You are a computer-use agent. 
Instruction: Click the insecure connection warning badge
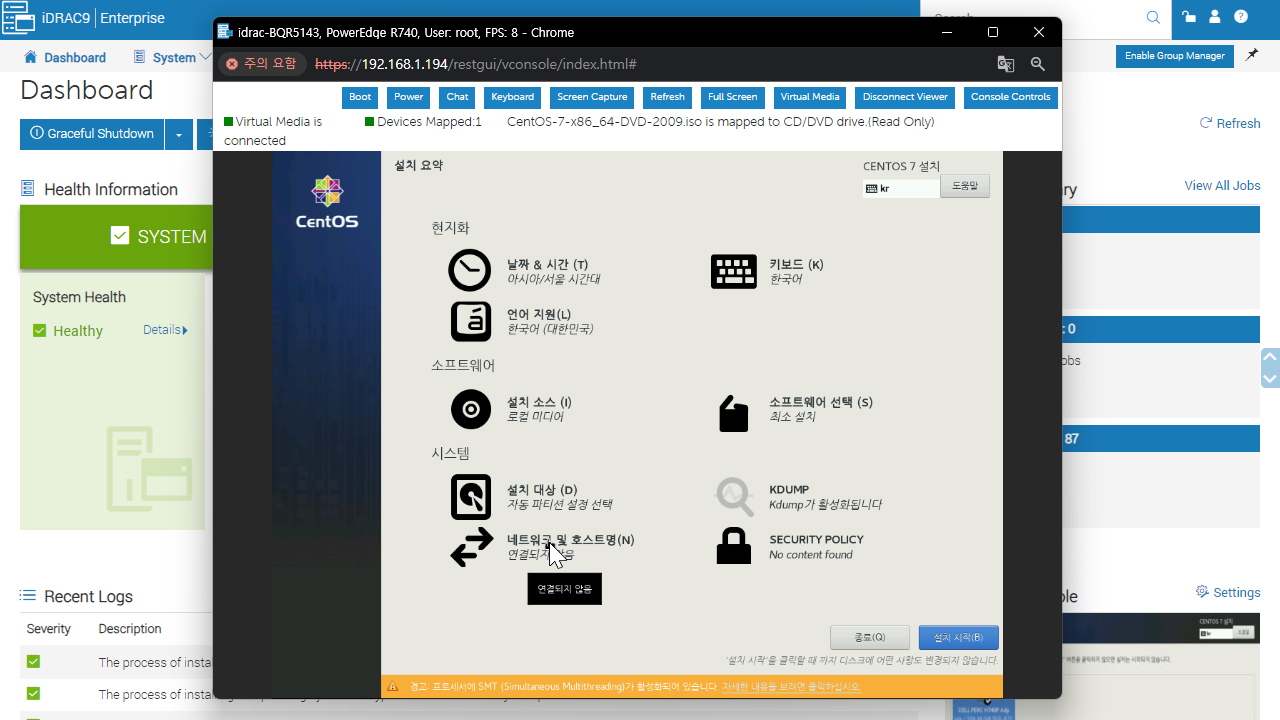(262, 64)
